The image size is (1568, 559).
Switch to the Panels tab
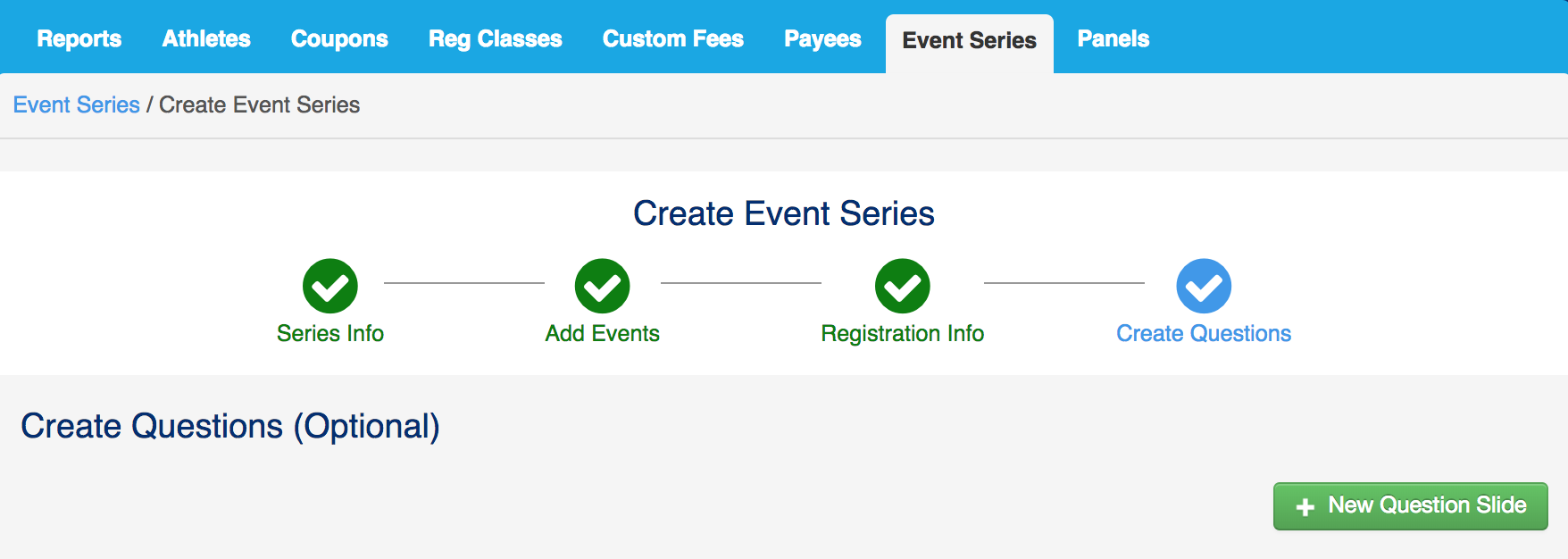pyautogui.click(x=1113, y=39)
